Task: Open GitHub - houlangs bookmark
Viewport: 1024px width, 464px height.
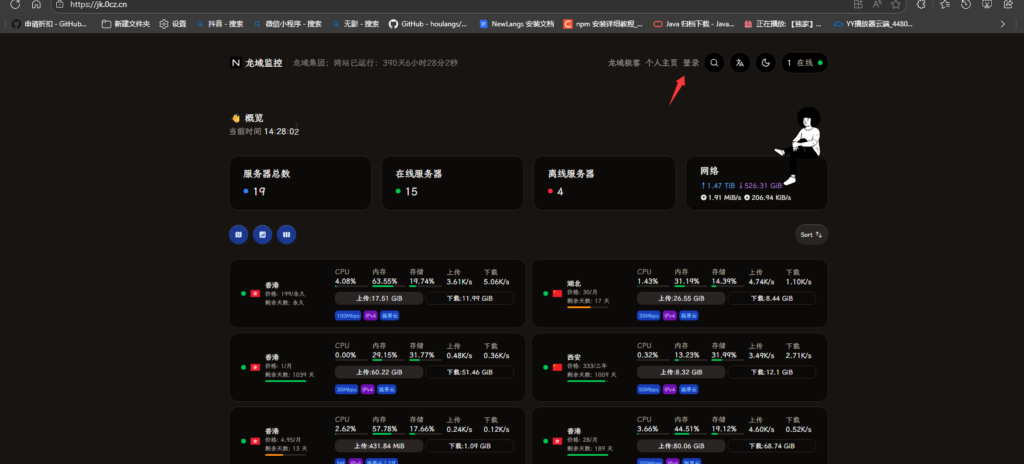Action: point(428,24)
